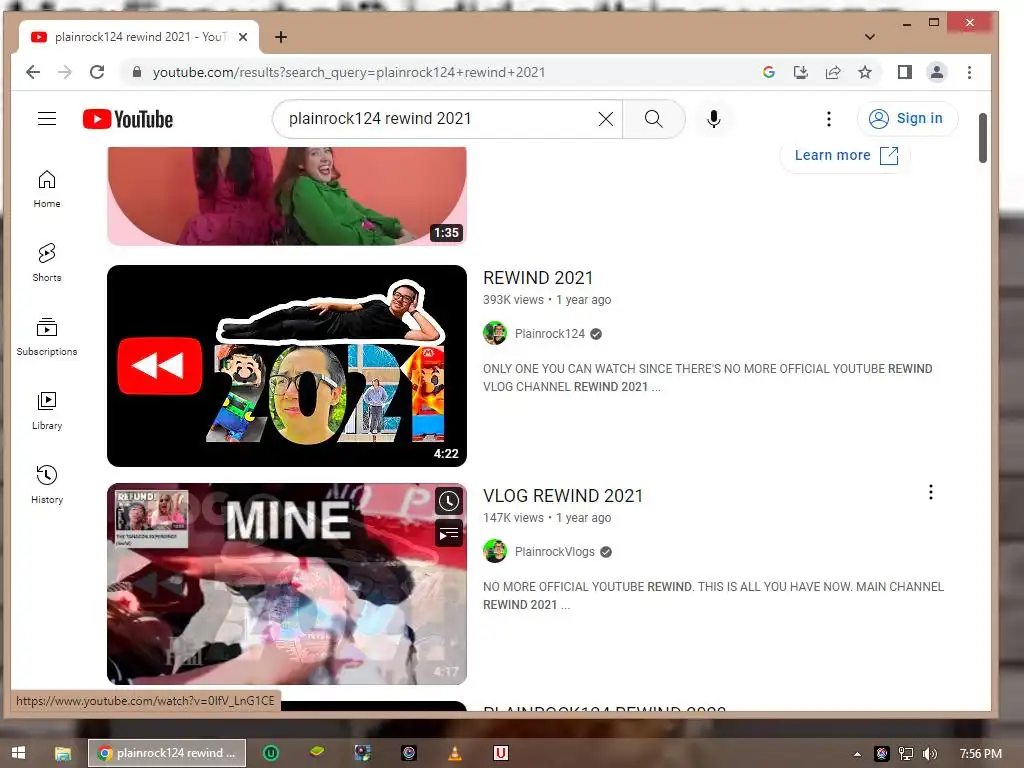Click '147K views' text
Screen dimensions: 1024x768
(513, 518)
